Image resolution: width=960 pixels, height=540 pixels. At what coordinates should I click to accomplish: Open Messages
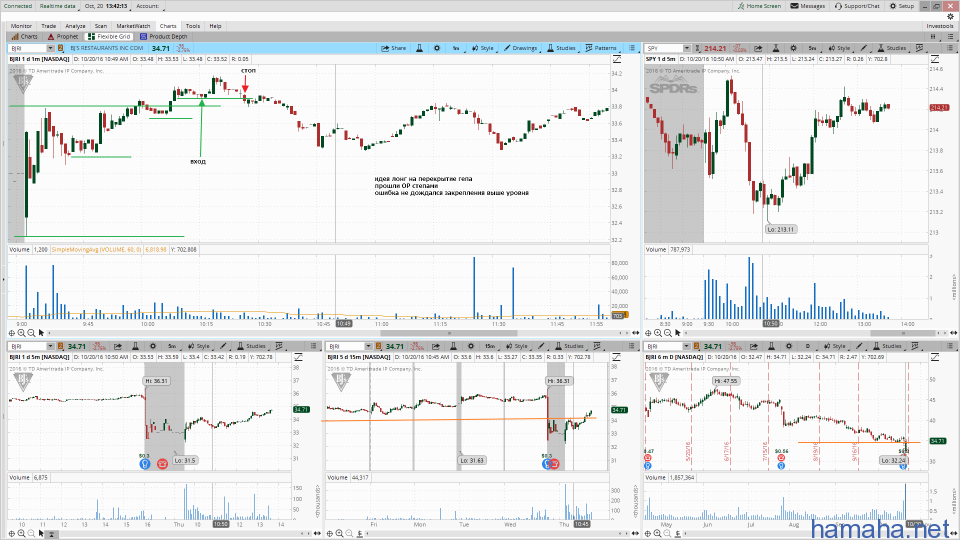coord(808,6)
